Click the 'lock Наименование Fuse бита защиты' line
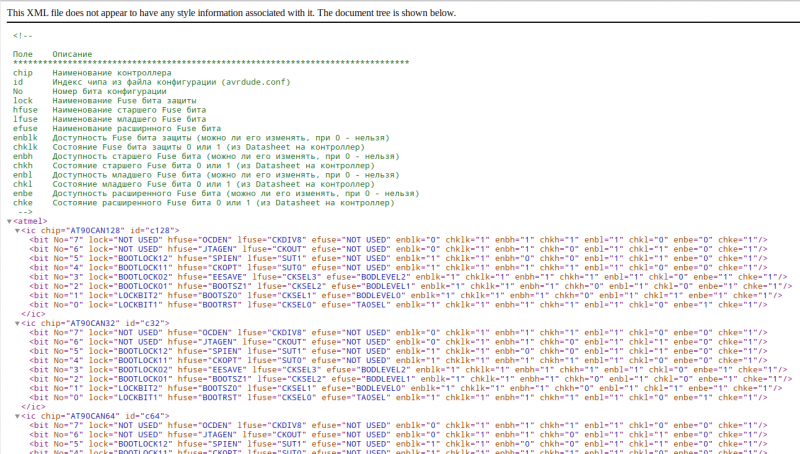This screenshot has width=800, height=454. (x=105, y=100)
